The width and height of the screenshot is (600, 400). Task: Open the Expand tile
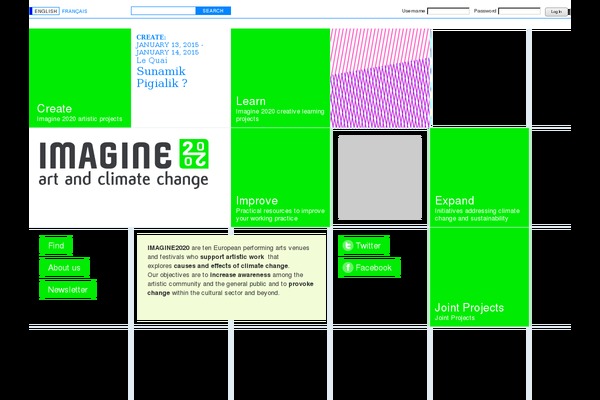tap(479, 177)
